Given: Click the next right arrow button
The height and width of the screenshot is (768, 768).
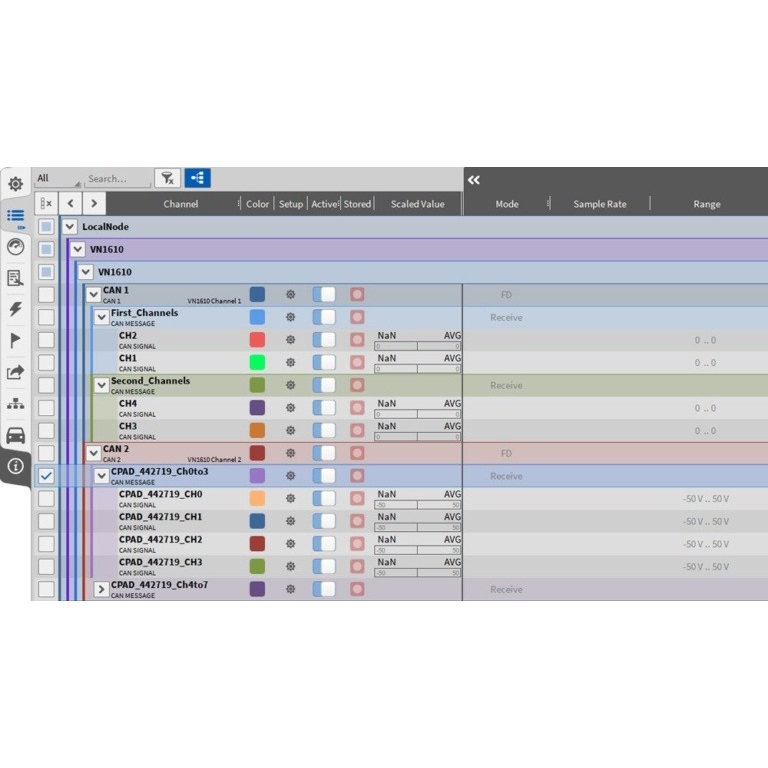Looking at the screenshot, I should click(x=94, y=203).
